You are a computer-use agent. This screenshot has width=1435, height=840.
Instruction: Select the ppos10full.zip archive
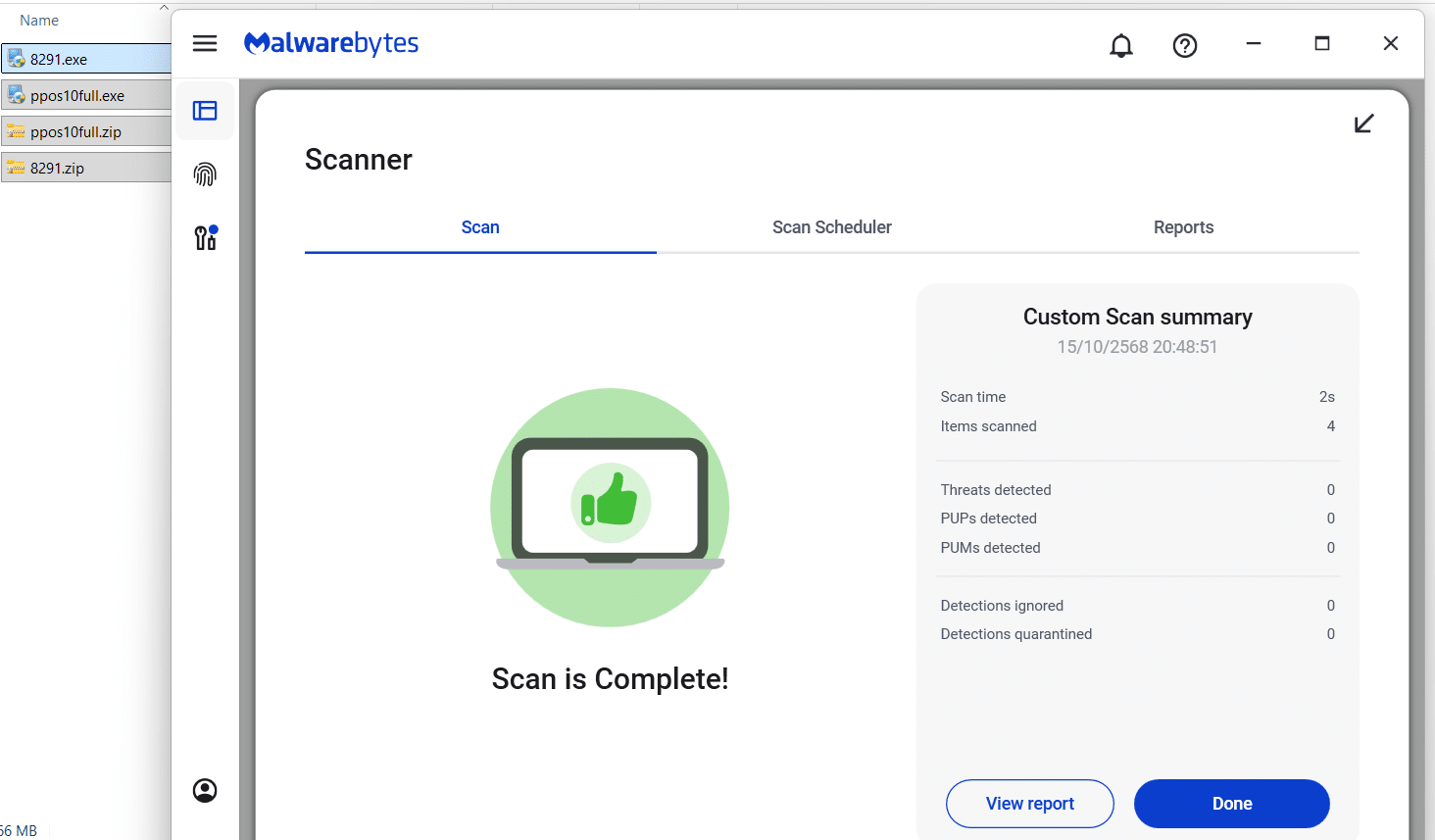pyautogui.click(x=75, y=132)
